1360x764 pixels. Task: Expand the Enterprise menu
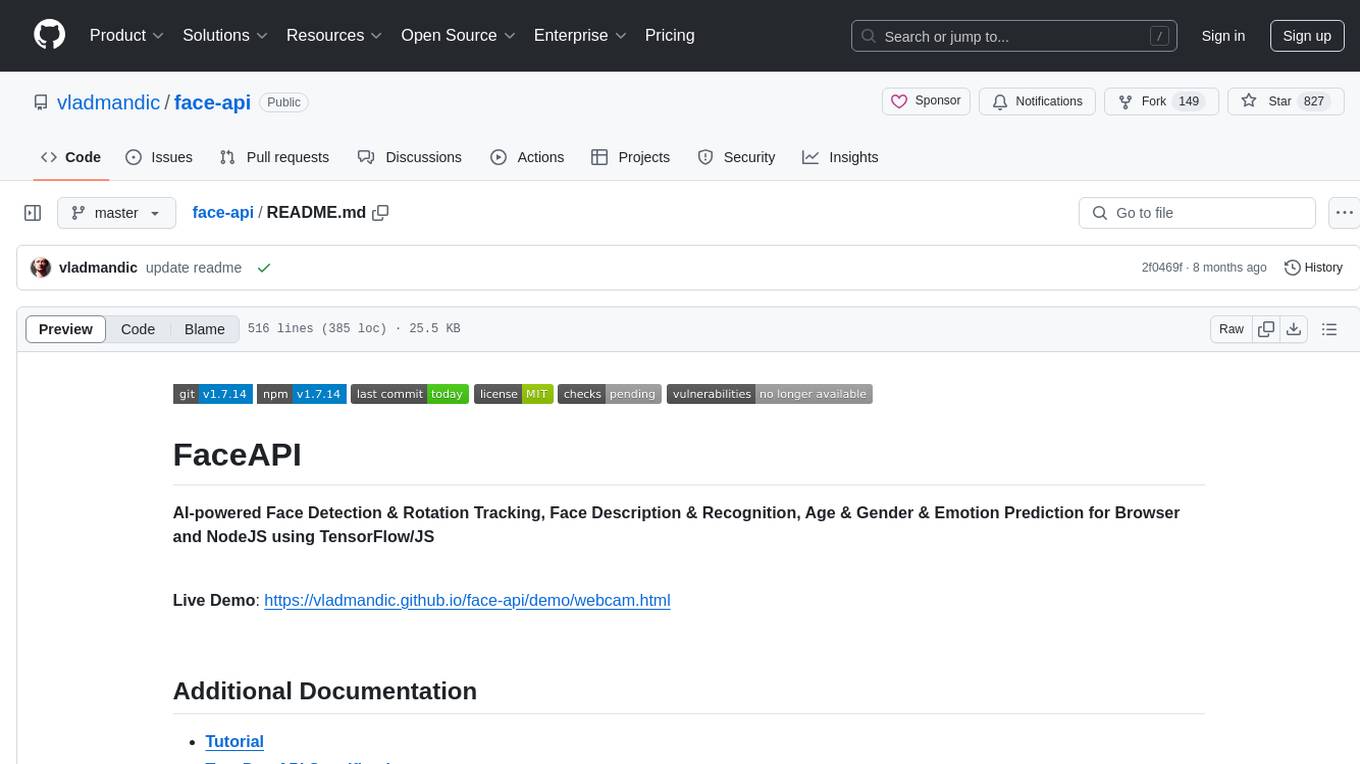pyautogui.click(x=581, y=35)
